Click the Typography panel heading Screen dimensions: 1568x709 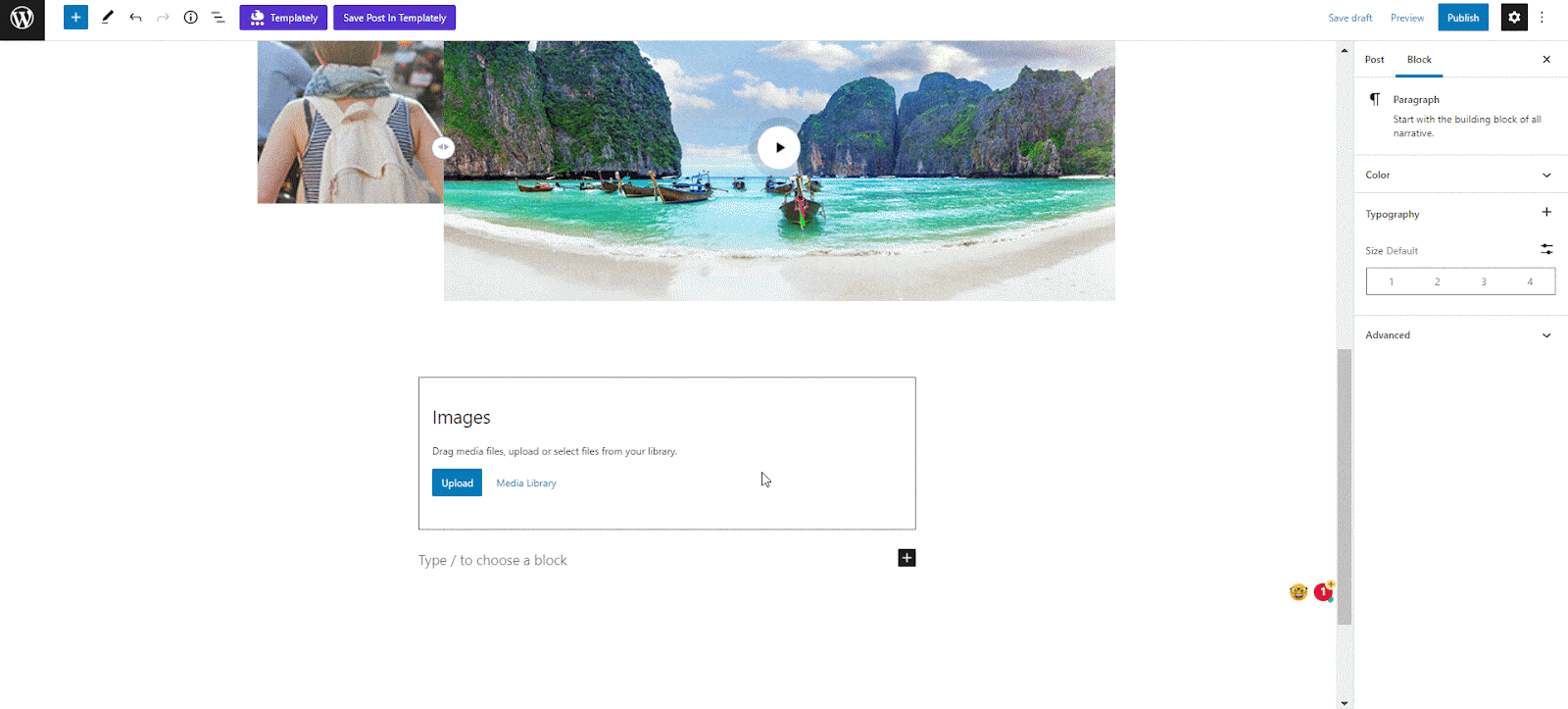[x=1393, y=214]
